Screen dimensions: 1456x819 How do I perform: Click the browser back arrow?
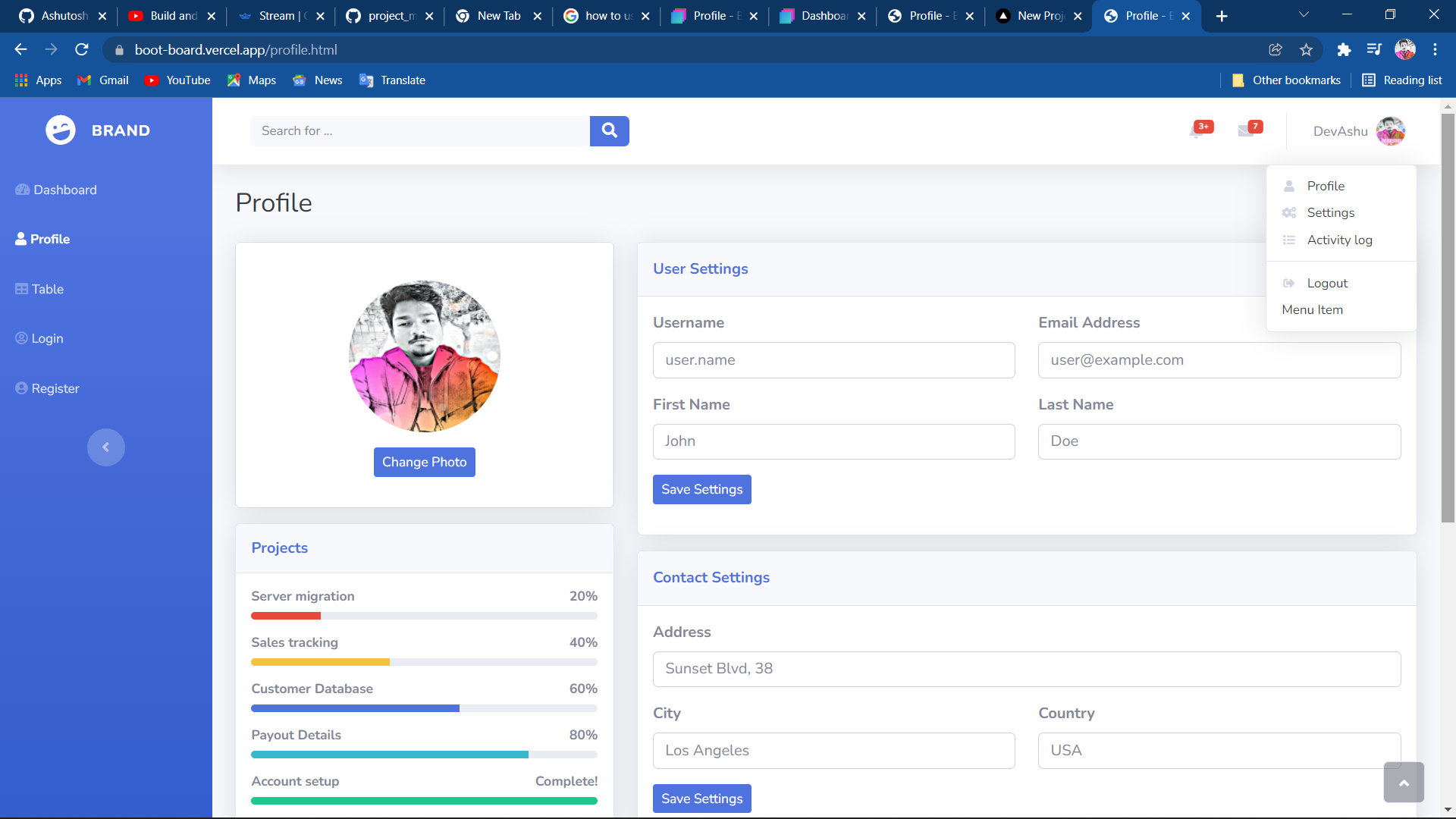pos(20,50)
